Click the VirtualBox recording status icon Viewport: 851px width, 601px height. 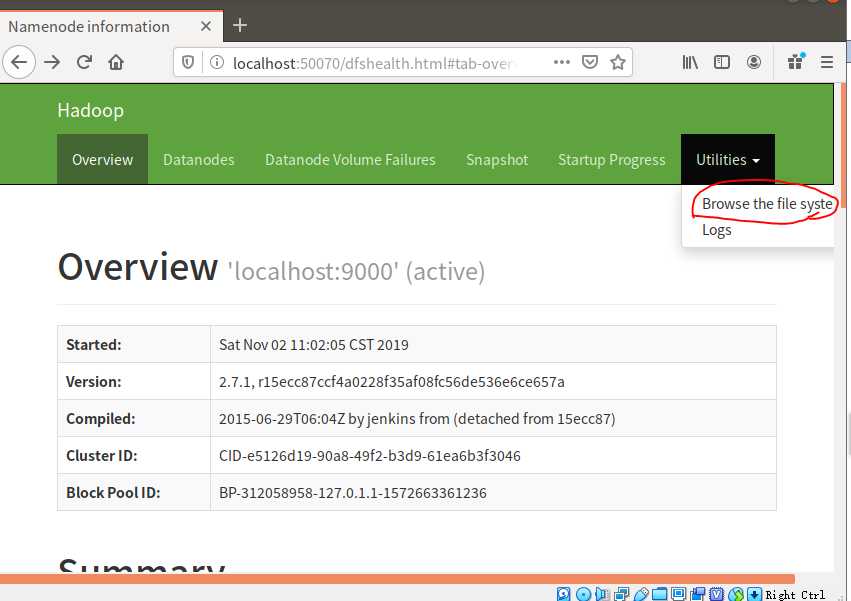(x=698, y=594)
